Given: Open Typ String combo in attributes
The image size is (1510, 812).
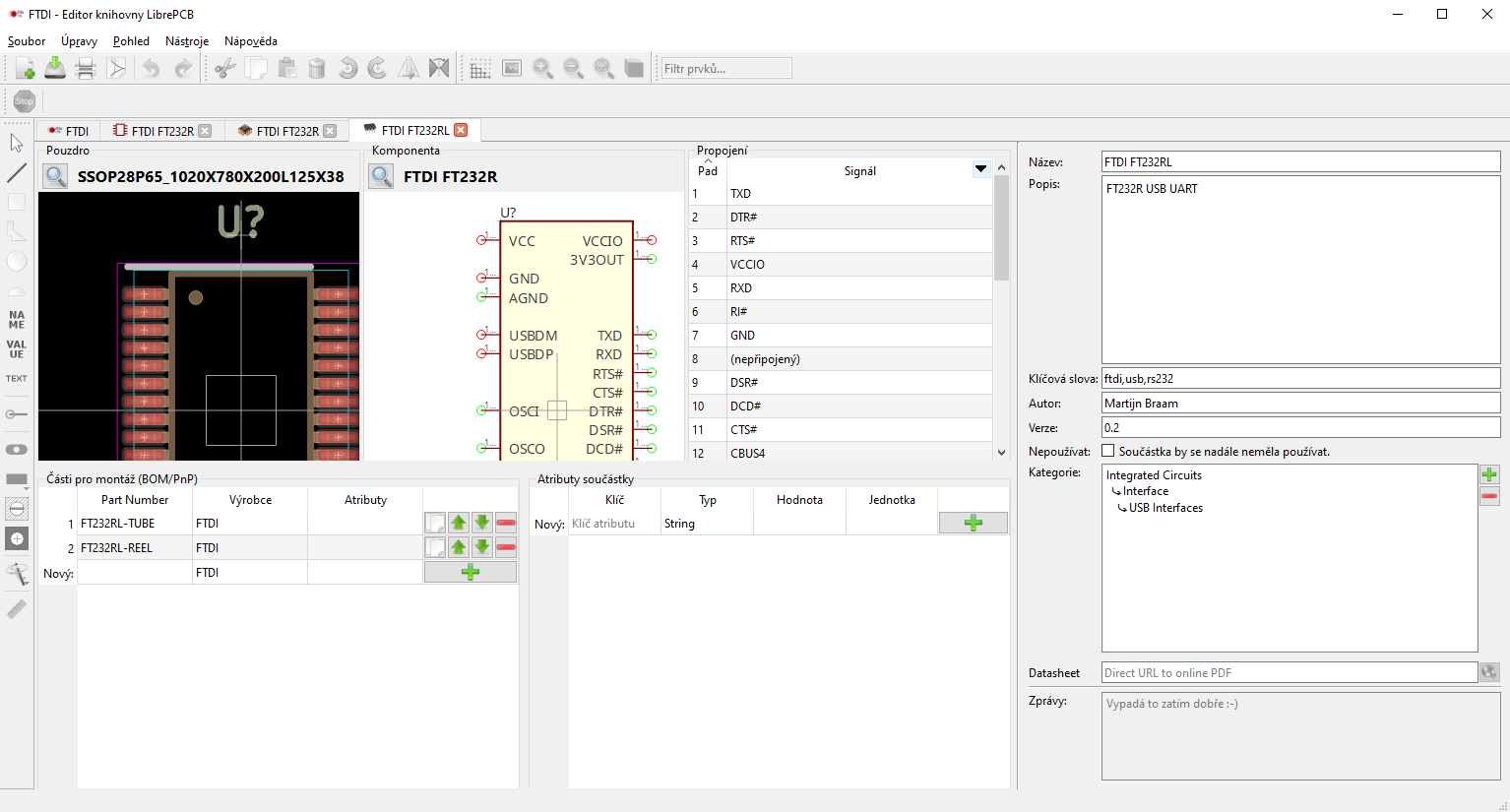Looking at the screenshot, I should pos(707,524).
